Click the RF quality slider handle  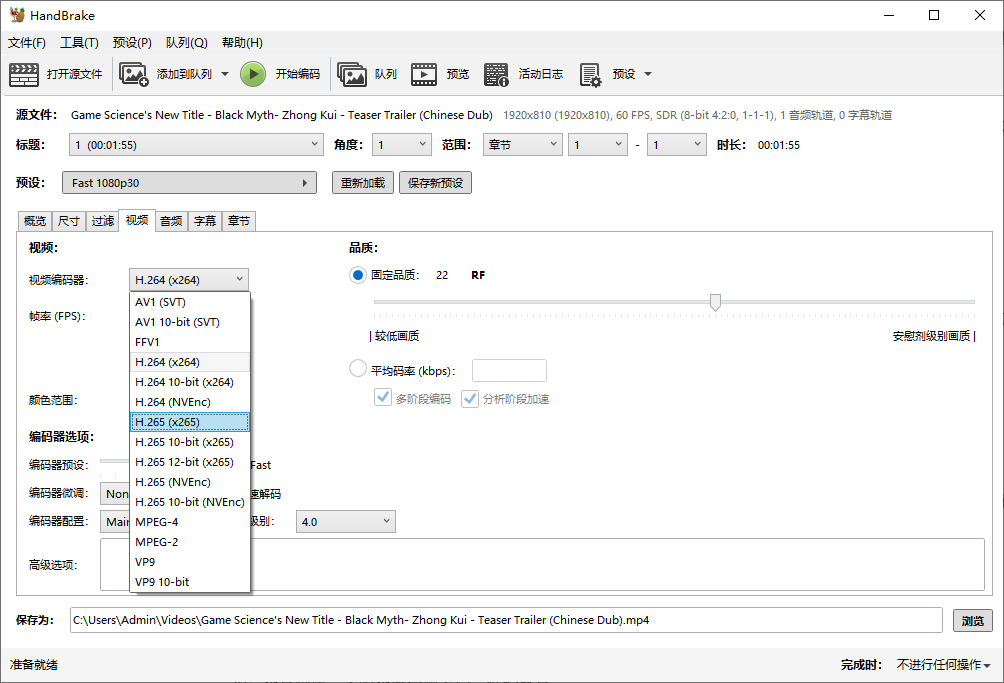coord(715,302)
